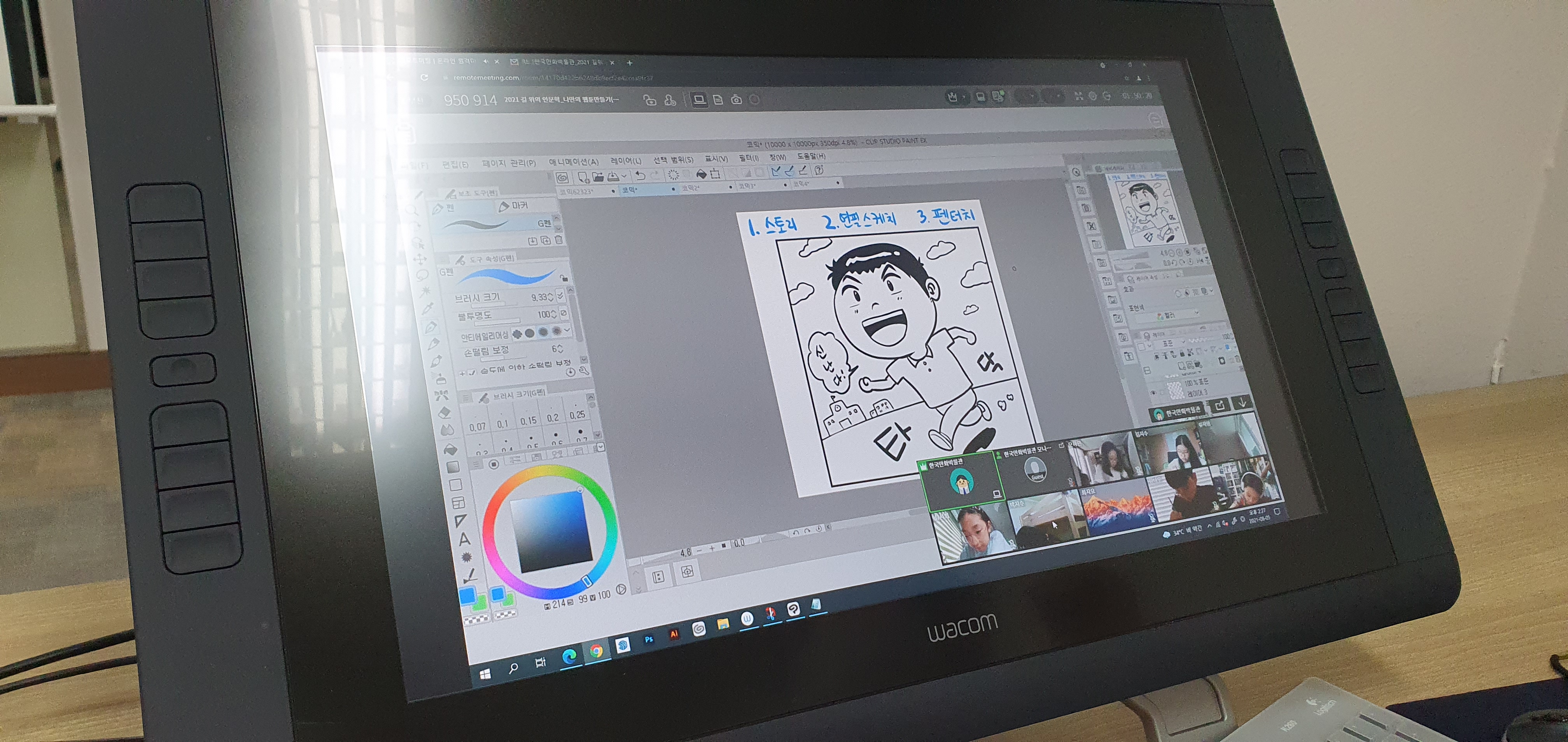The image size is (1568, 742).
Task: Toggle opacity dynamics button
Action: pyautogui.click(x=563, y=313)
